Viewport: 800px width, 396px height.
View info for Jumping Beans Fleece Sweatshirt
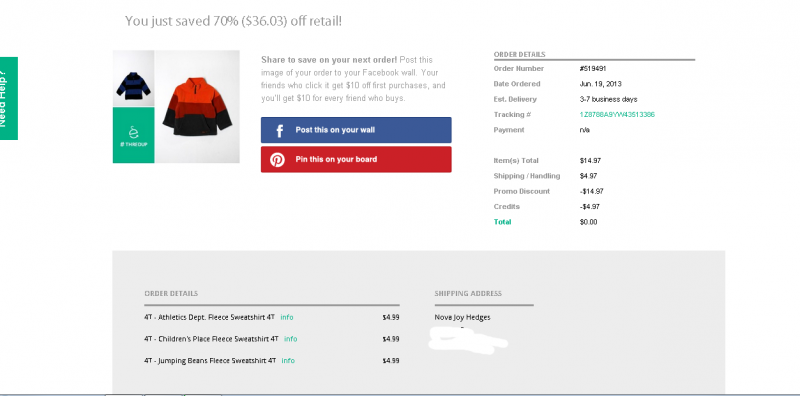tap(288, 361)
